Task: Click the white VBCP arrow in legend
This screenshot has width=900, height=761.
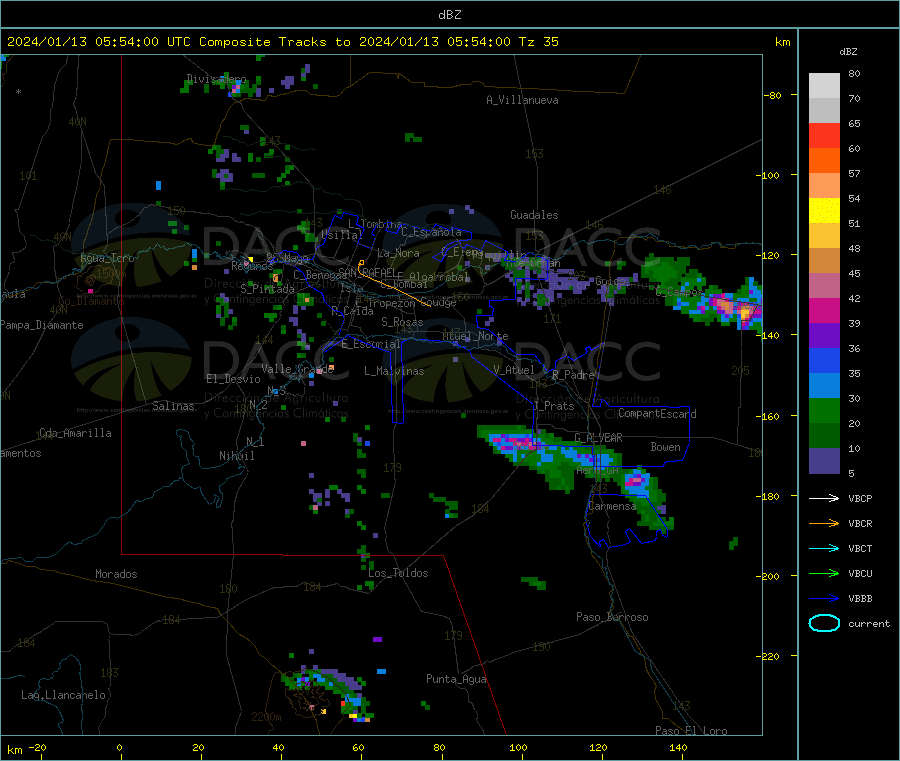Action: [x=824, y=498]
